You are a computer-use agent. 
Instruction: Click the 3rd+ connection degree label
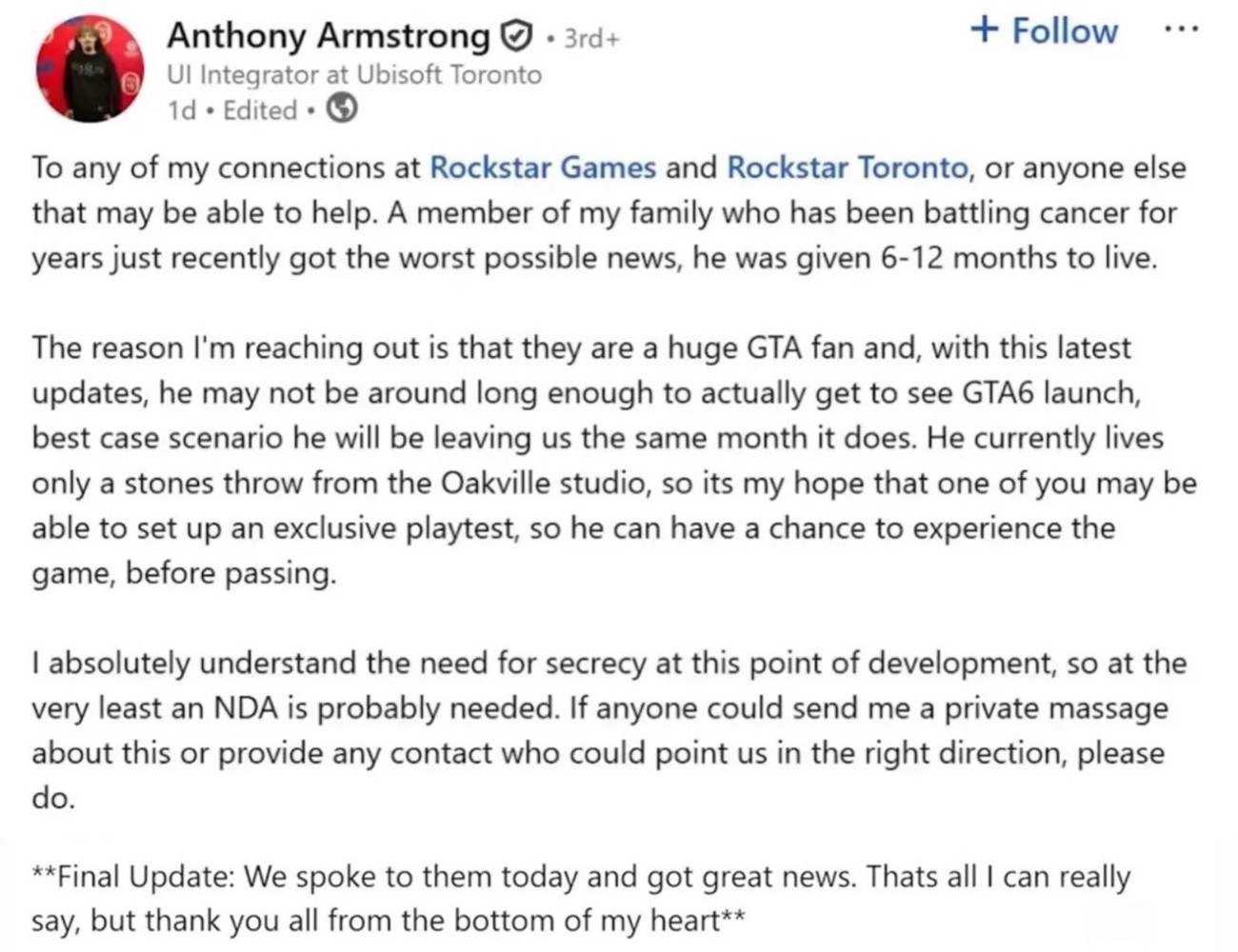(590, 38)
